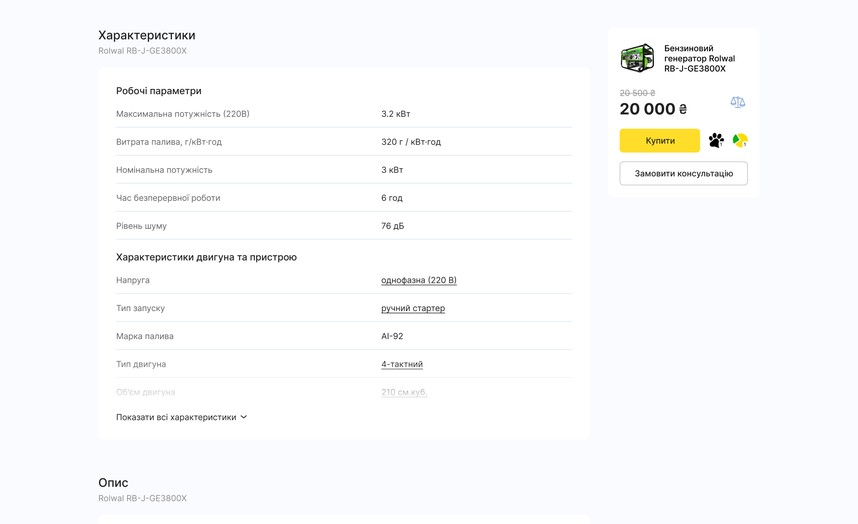This screenshot has height=524, width=858.
Task: Click the Марка палива label
Action: 145,336
